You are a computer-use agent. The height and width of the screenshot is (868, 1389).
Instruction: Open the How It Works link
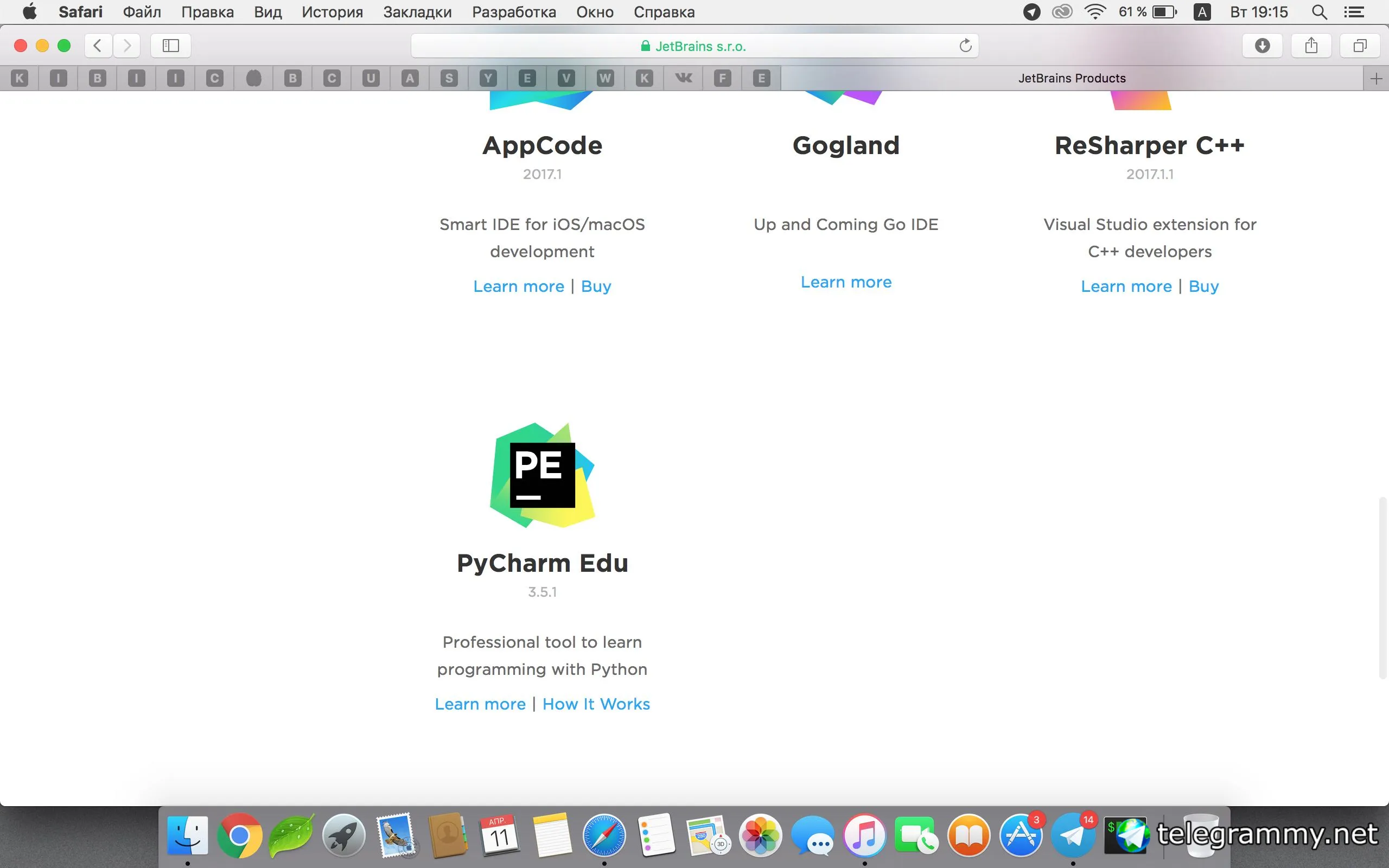pyautogui.click(x=596, y=704)
